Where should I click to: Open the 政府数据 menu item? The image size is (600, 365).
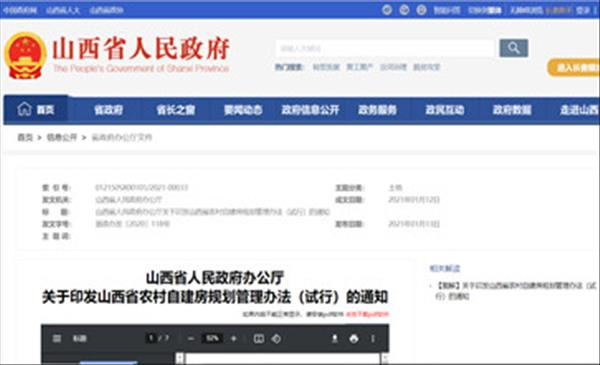pos(512,110)
